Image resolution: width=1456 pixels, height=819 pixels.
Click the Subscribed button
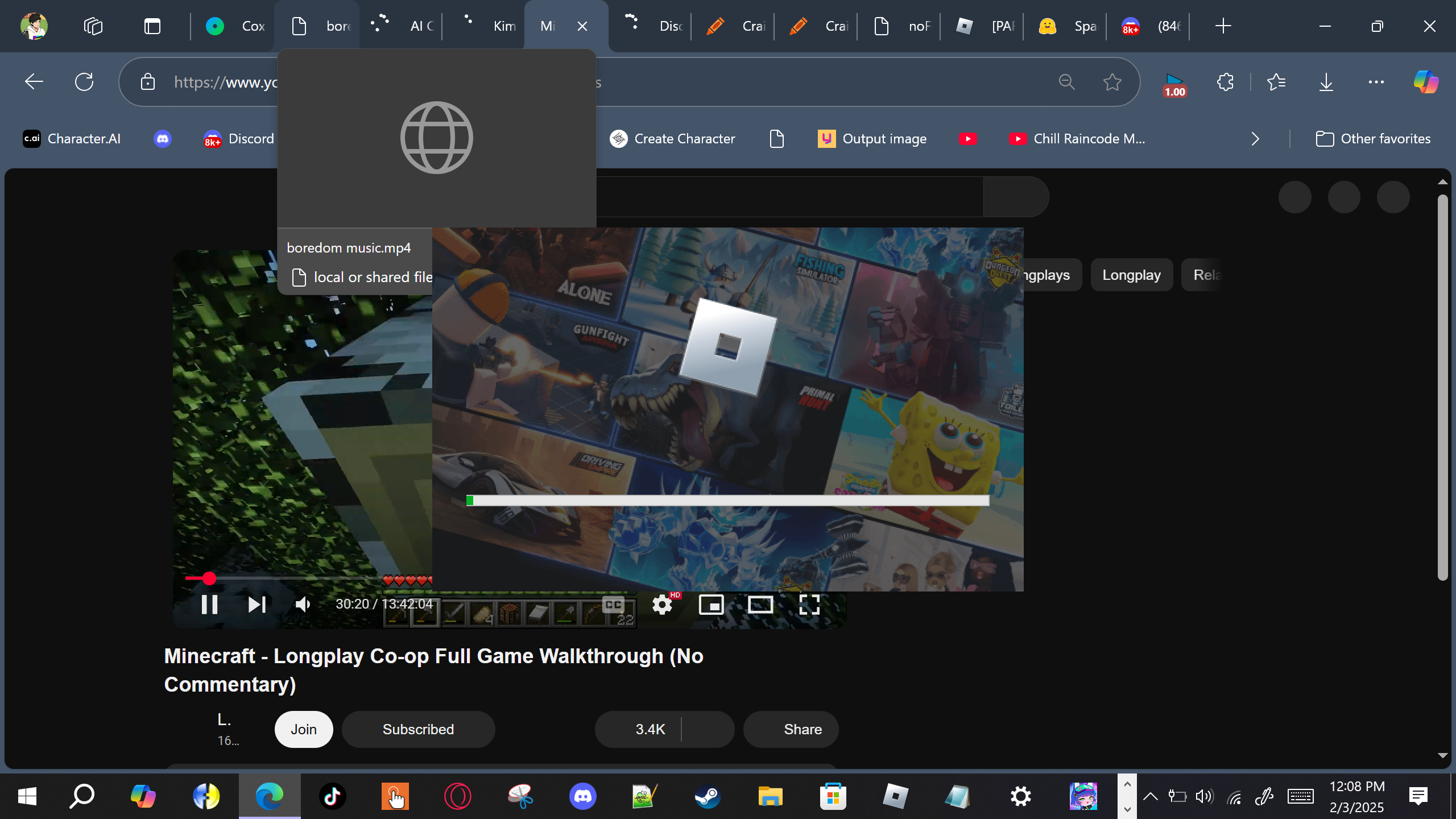pos(418,729)
